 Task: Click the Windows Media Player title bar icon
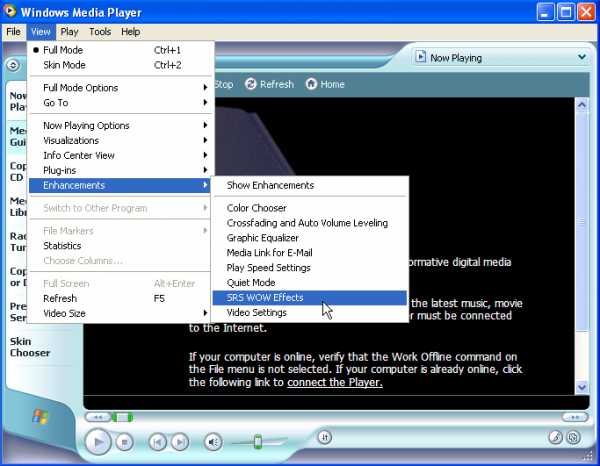coord(10,11)
